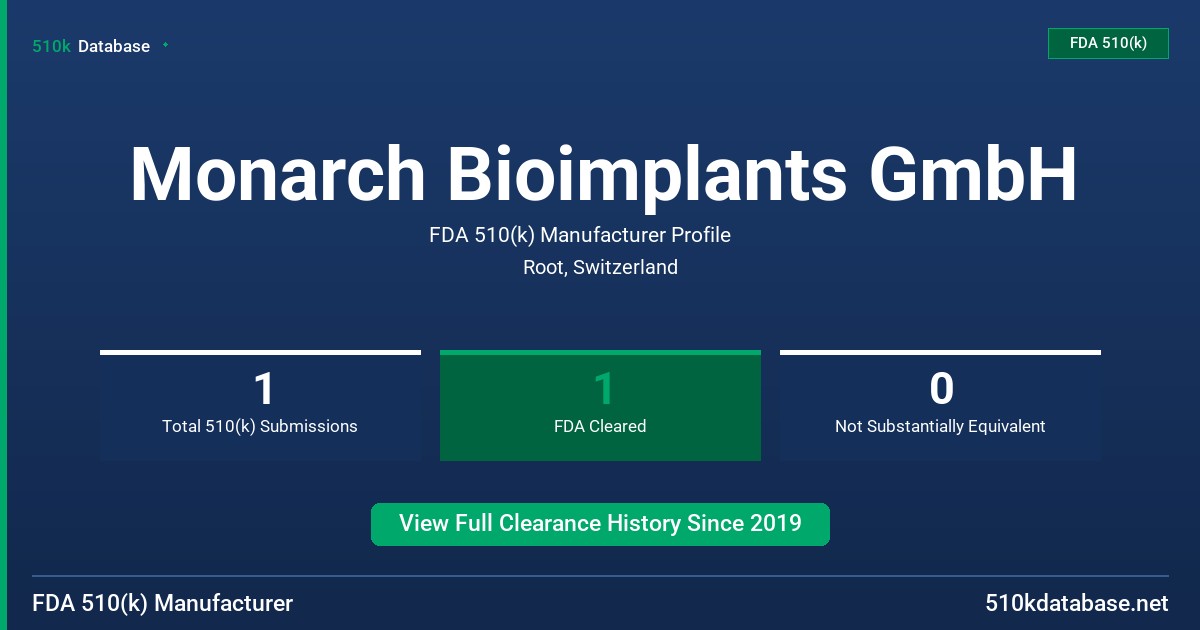1200x630 pixels.
Task: Click the 510k Database logo text
Action: click(x=91, y=46)
